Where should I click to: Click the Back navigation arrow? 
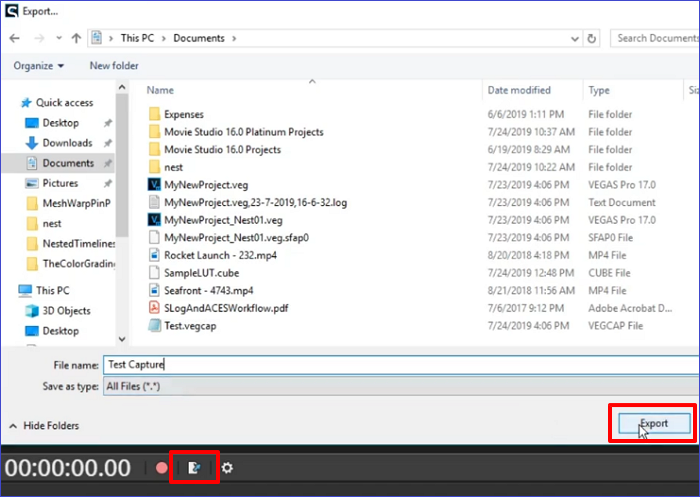(x=15, y=38)
